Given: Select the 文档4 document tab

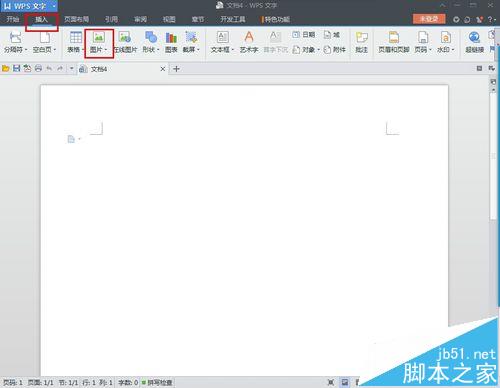Looking at the screenshot, I should pos(122,69).
